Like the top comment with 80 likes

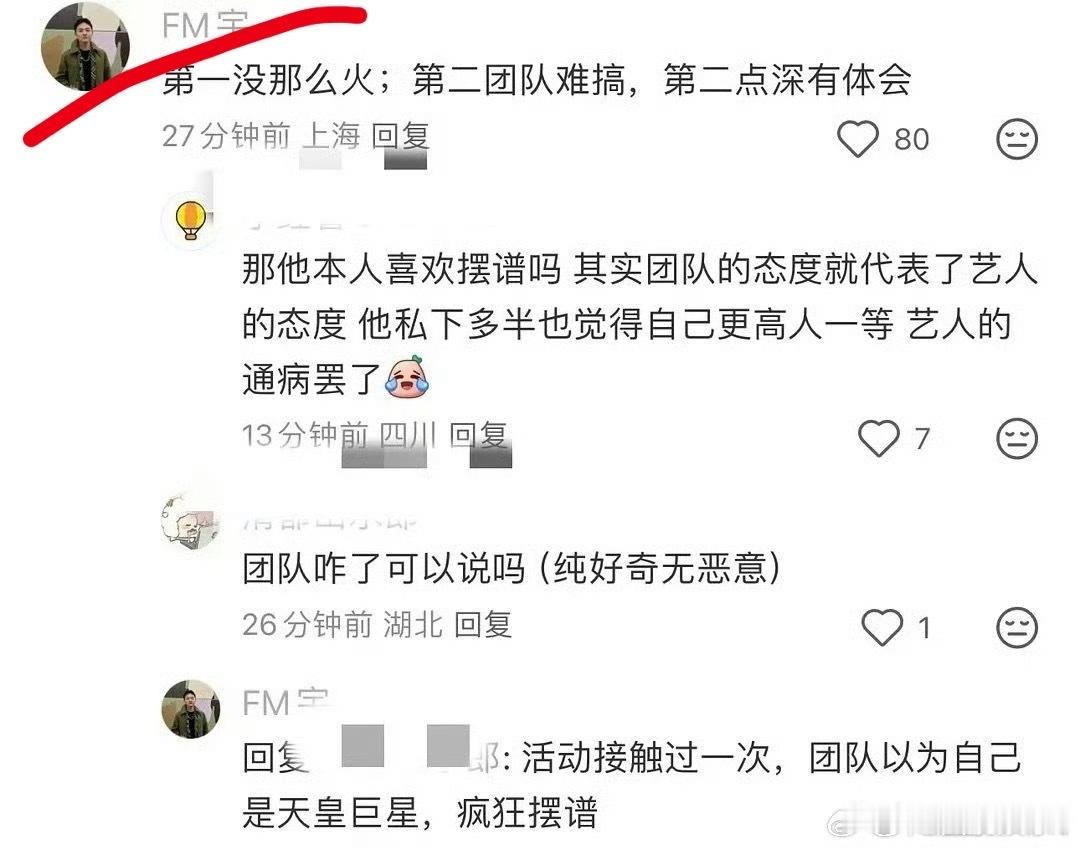(858, 138)
